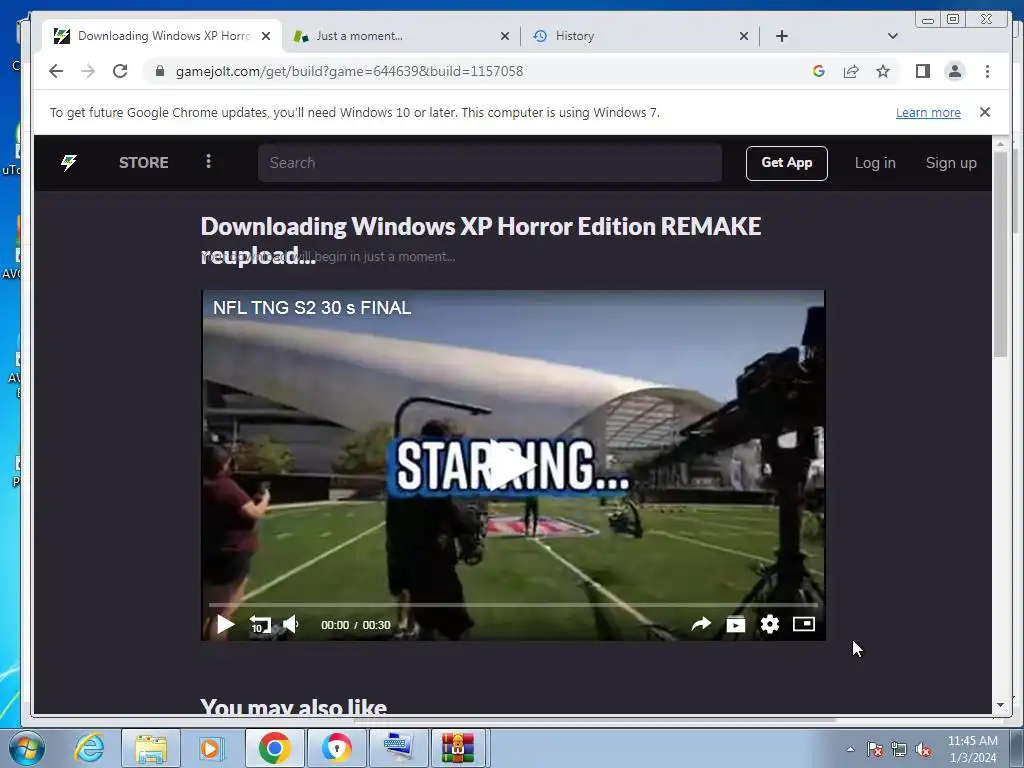Open Chrome three-dot menu
1024x768 pixels.
(987, 71)
